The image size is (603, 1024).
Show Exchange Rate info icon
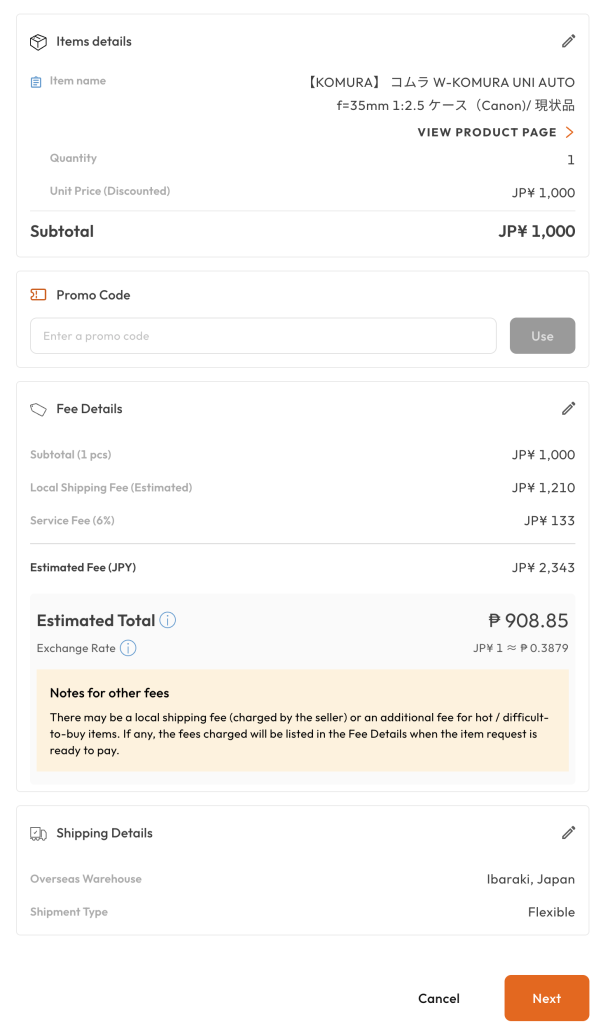pyautogui.click(x=128, y=648)
